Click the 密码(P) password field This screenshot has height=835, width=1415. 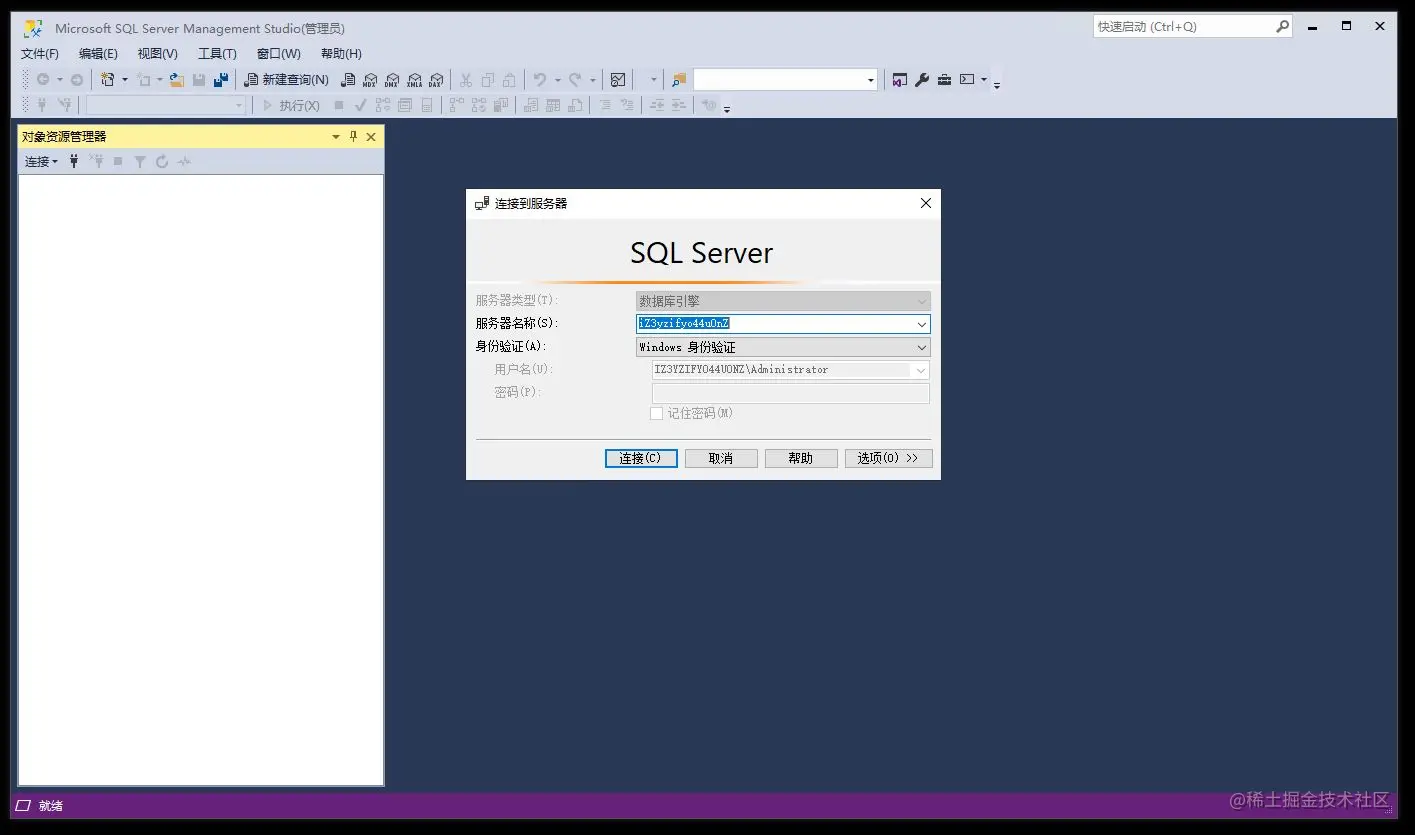790,393
